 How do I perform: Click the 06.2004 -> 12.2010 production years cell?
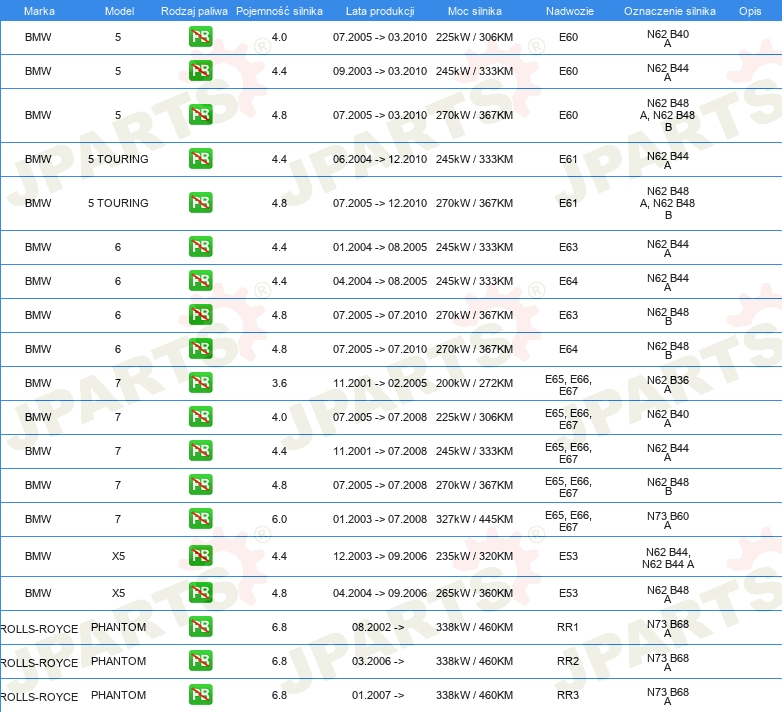380,159
